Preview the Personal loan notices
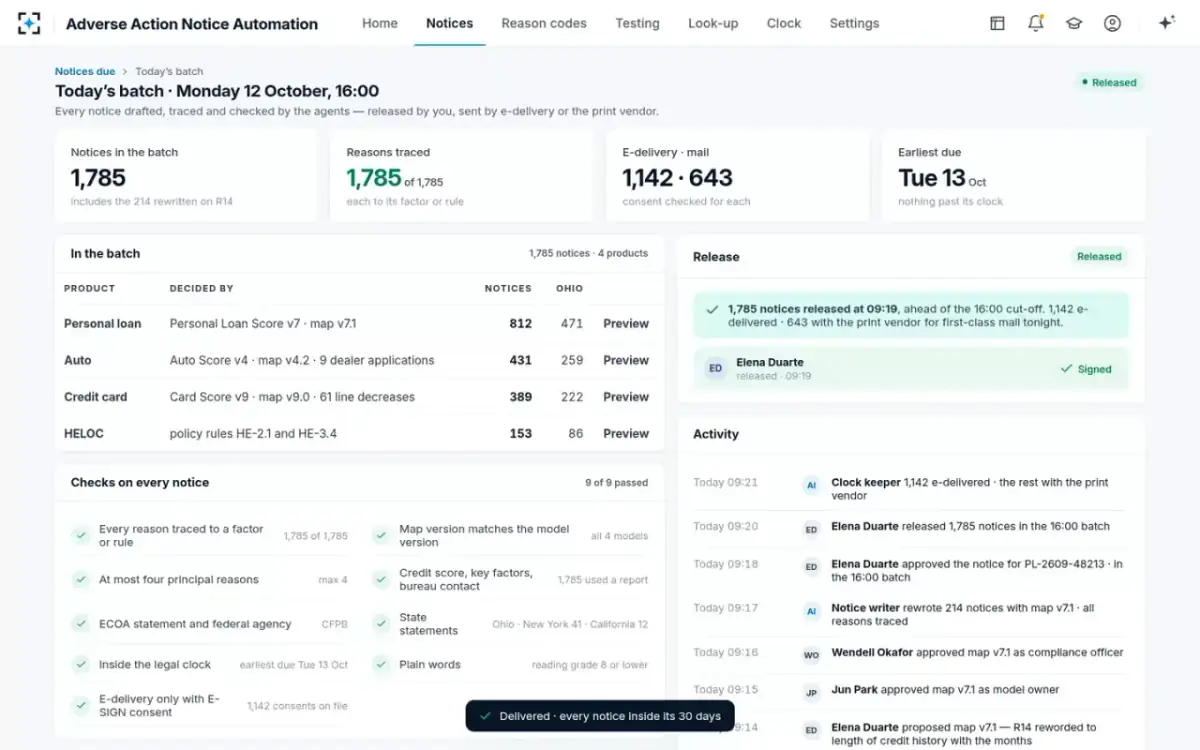 pos(626,324)
